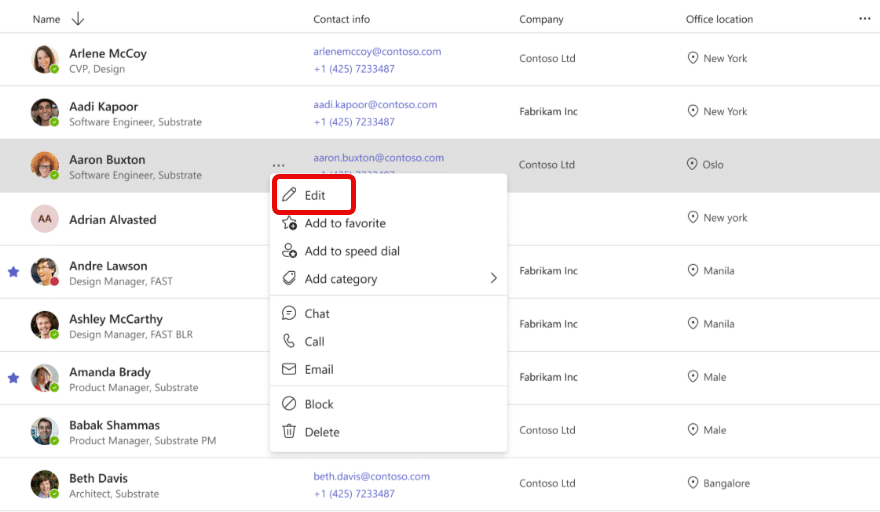Click Adrian Alvasted's AA initials avatar
This screenshot has height=512, width=880.
(x=45, y=219)
